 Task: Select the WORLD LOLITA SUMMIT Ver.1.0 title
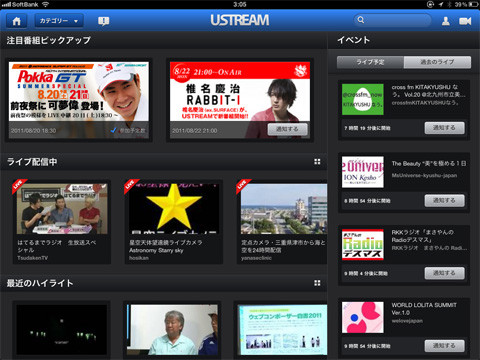coord(424,309)
